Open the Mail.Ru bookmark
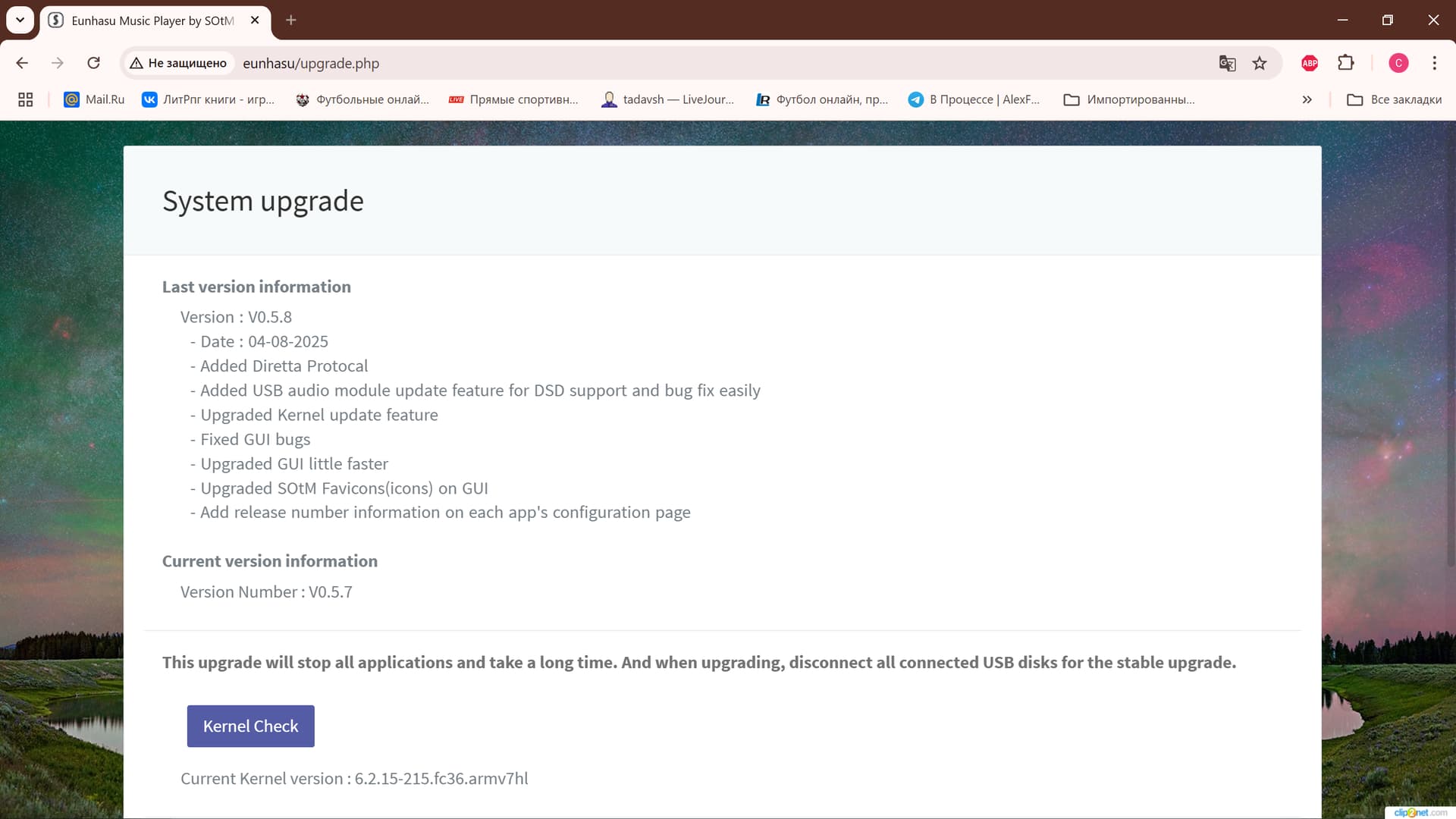This screenshot has height=819, width=1456. click(x=94, y=99)
